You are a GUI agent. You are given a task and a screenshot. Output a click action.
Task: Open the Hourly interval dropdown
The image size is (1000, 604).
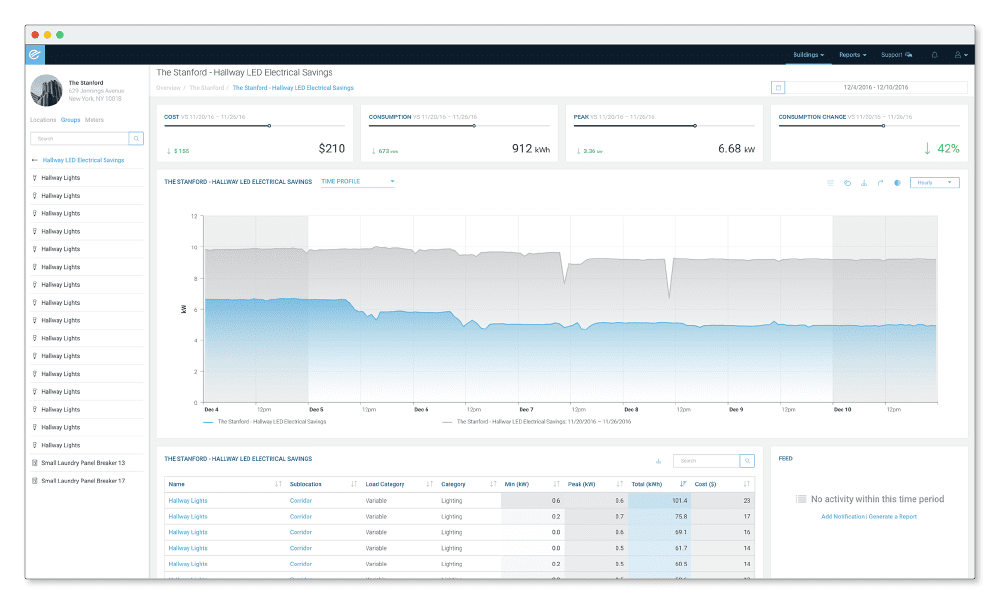pos(934,183)
